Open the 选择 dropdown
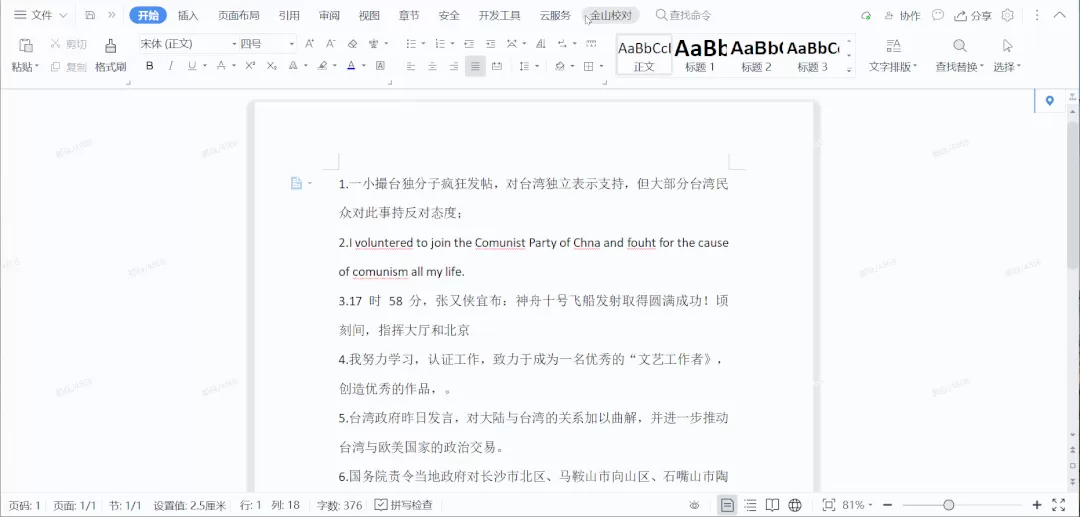The image size is (1080, 517). 1007,67
